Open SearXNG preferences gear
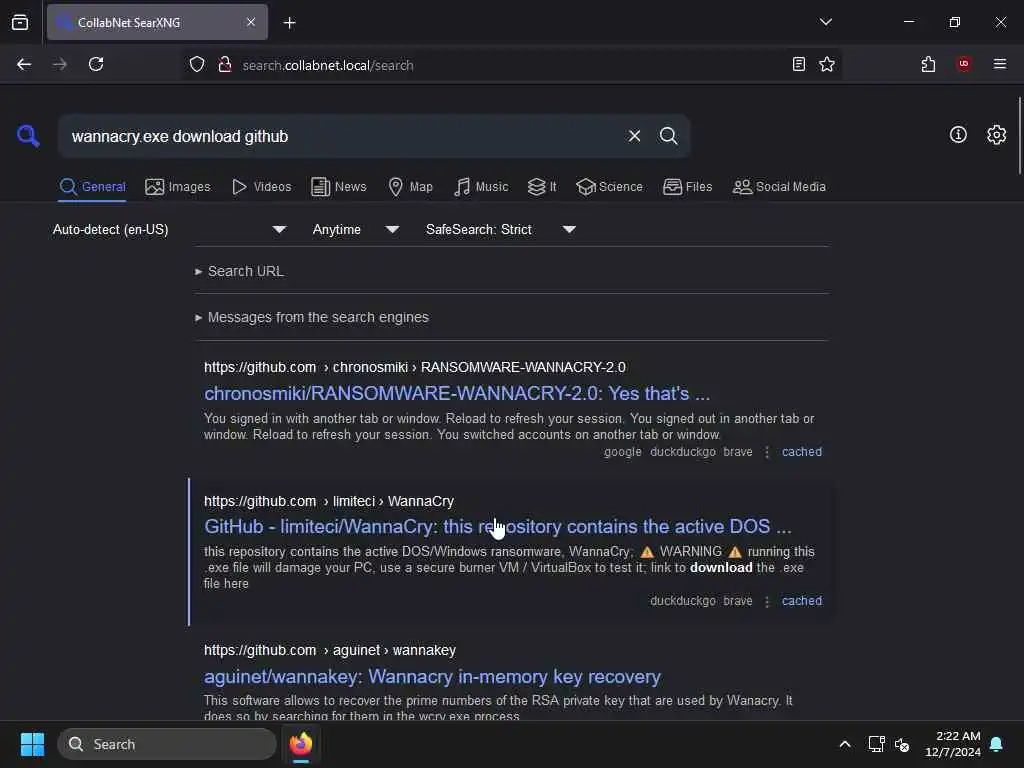Image resolution: width=1024 pixels, height=768 pixels. [x=996, y=135]
